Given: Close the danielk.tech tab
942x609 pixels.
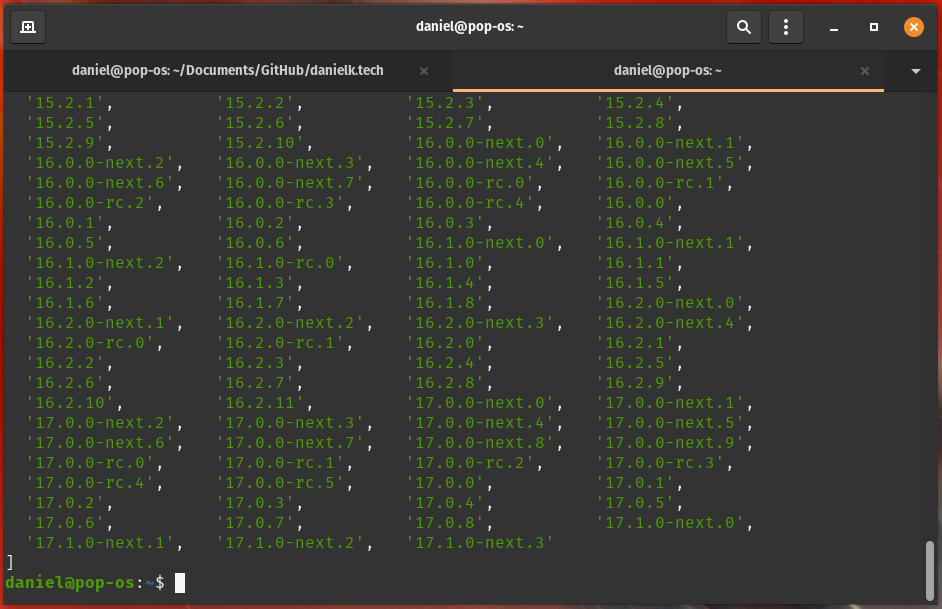Looking at the screenshot, I should (x=423, y=70).
